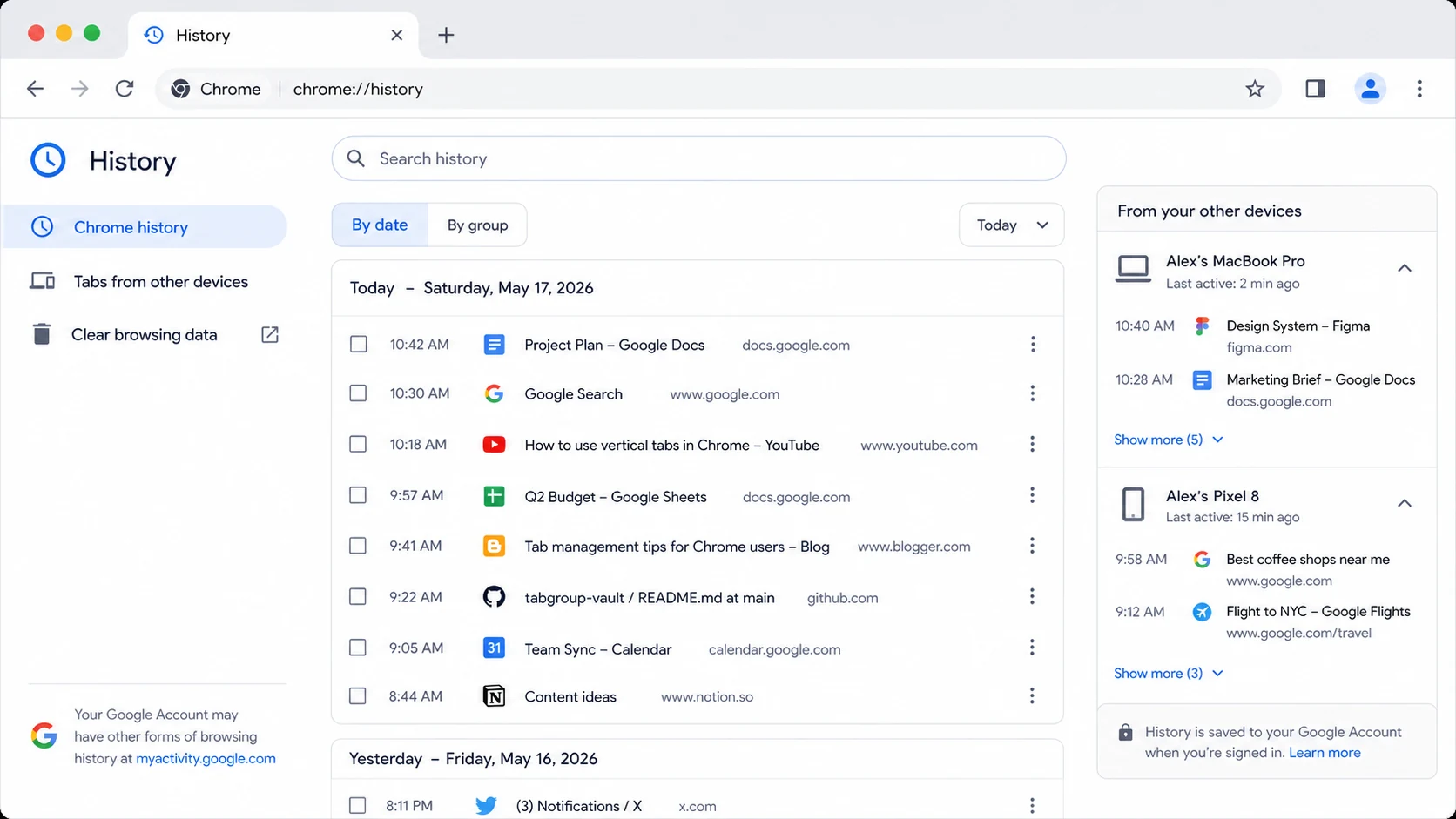Image resolution: width=1456 pixels, height=819 pixels.
Task: Open Project Plan – Google Docs entry
Action: [x=615, y=345]
